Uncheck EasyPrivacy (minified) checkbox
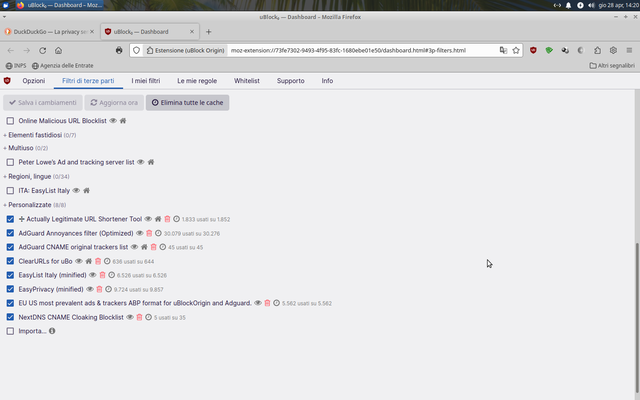This screenshot has height=400, width=640. click(x=10, y=289)
